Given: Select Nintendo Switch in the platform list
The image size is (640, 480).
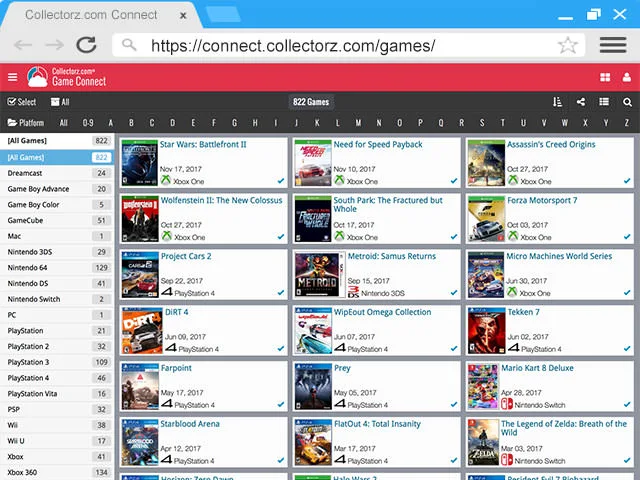Looking at the screenshot, I should [57, 299].
